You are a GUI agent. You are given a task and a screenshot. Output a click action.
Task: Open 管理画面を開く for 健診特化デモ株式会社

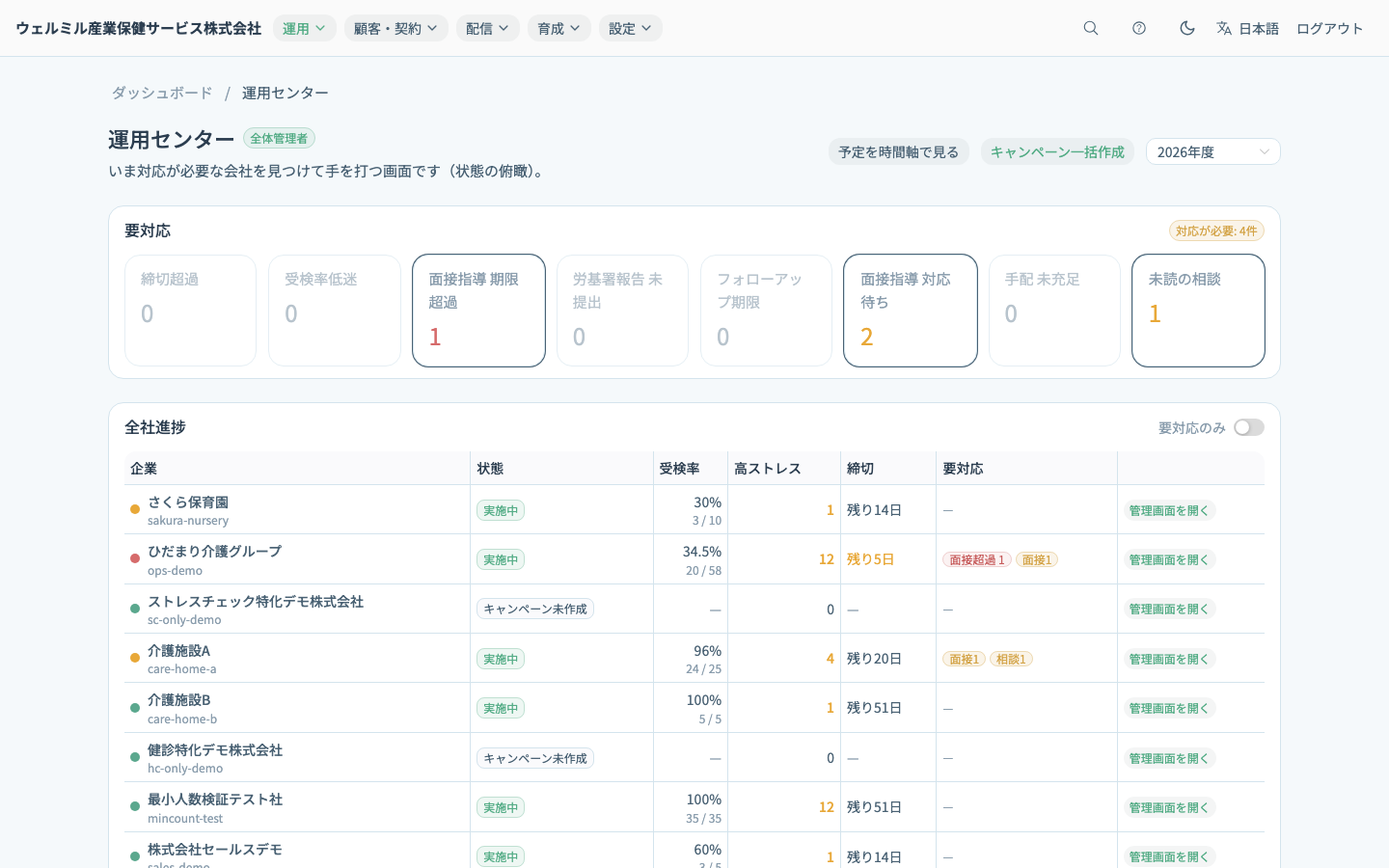[1169, 758]
